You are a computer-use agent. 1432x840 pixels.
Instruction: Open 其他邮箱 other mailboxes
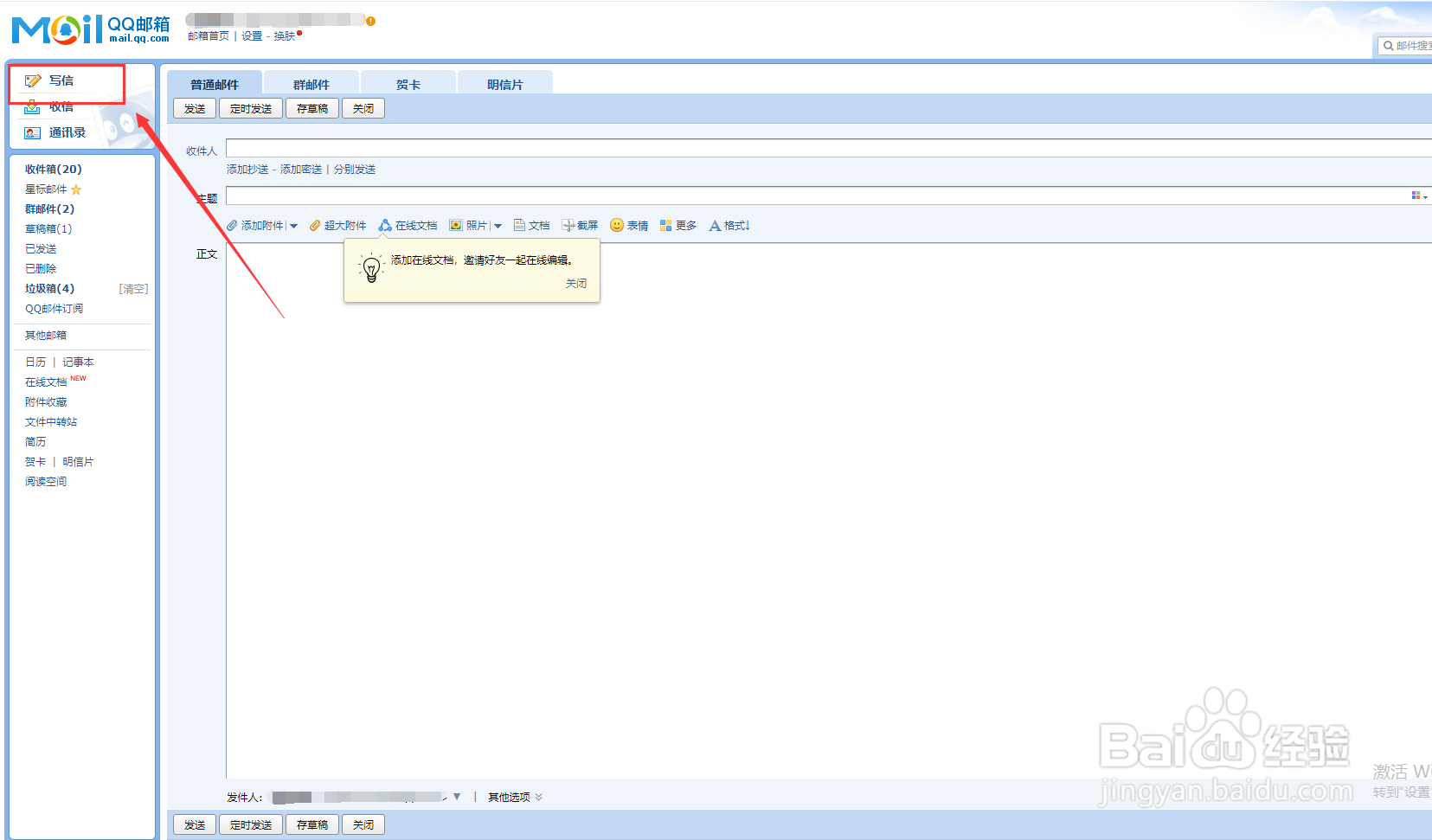pos(46,336)
